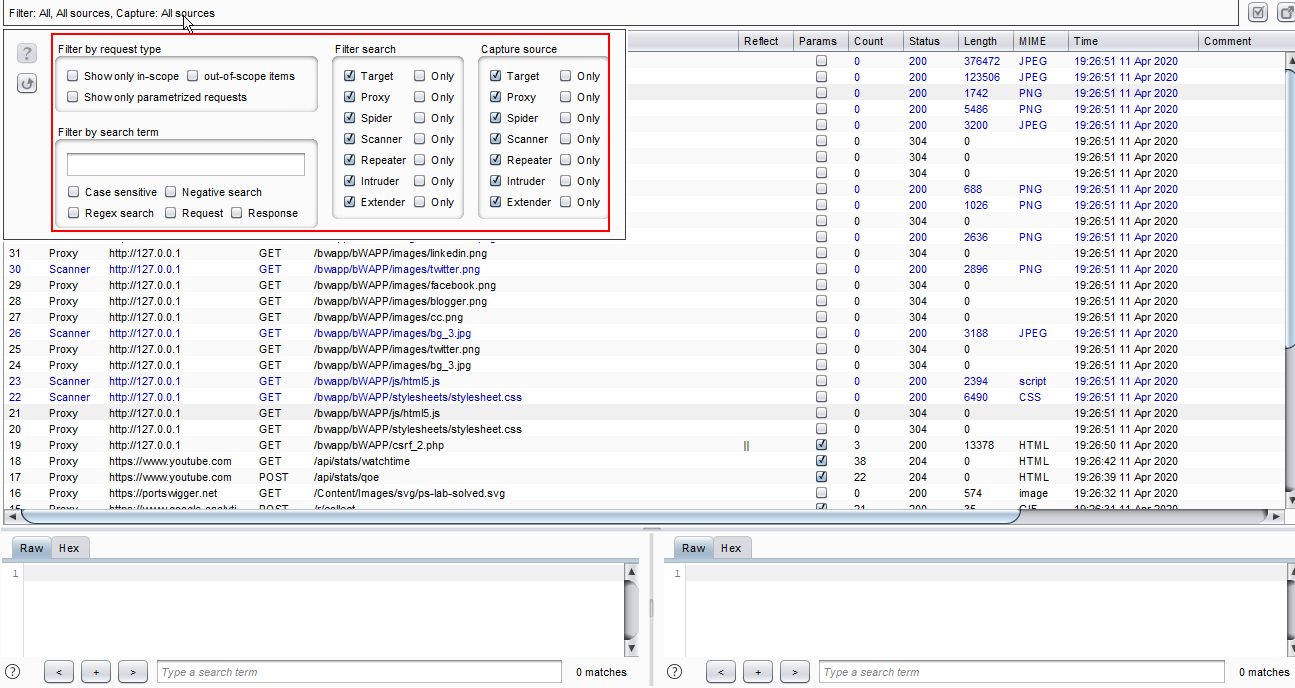
Task: Tick the Response search checkbox
Action: click(x=237, y=213)
